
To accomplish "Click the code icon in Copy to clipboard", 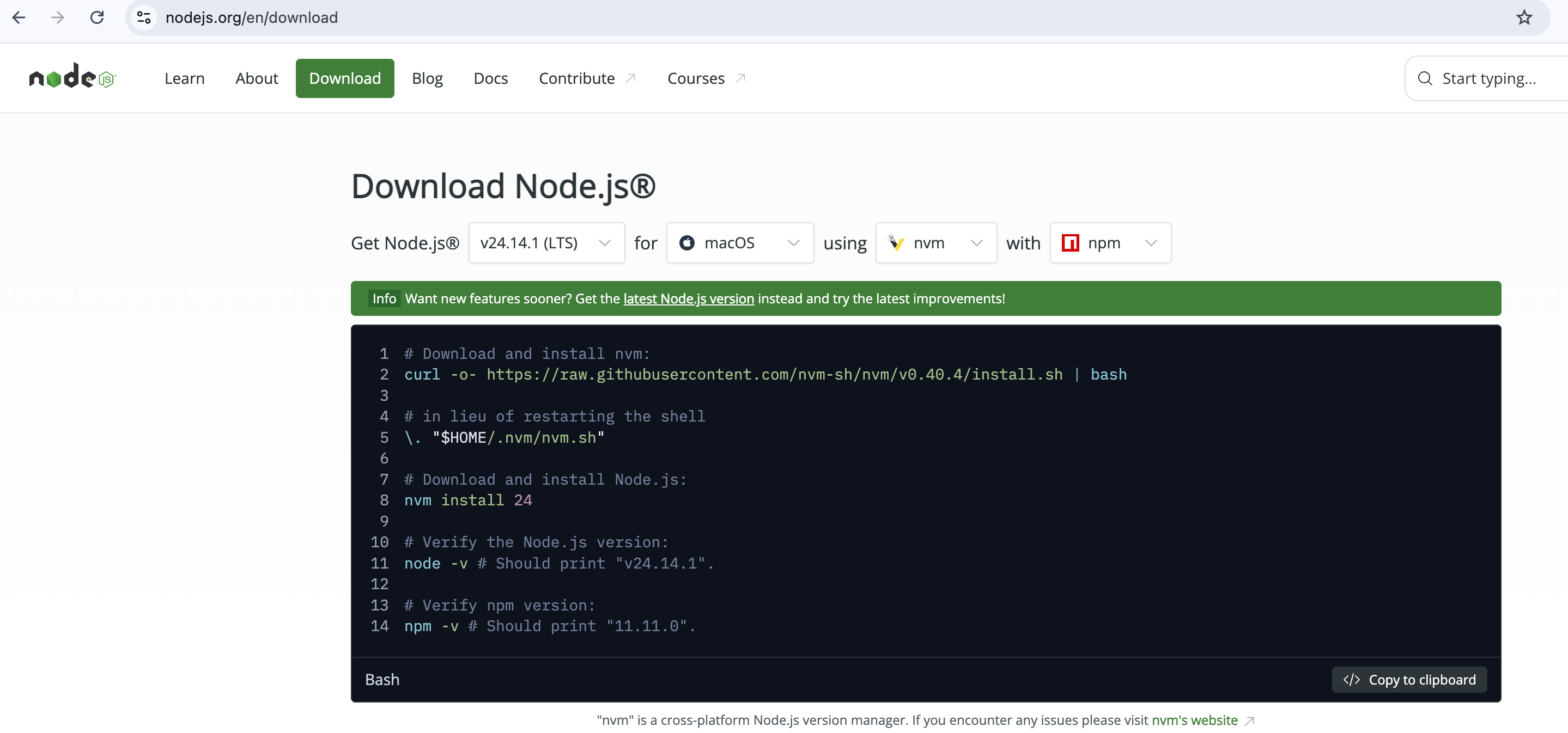I will click(1351, 680).
